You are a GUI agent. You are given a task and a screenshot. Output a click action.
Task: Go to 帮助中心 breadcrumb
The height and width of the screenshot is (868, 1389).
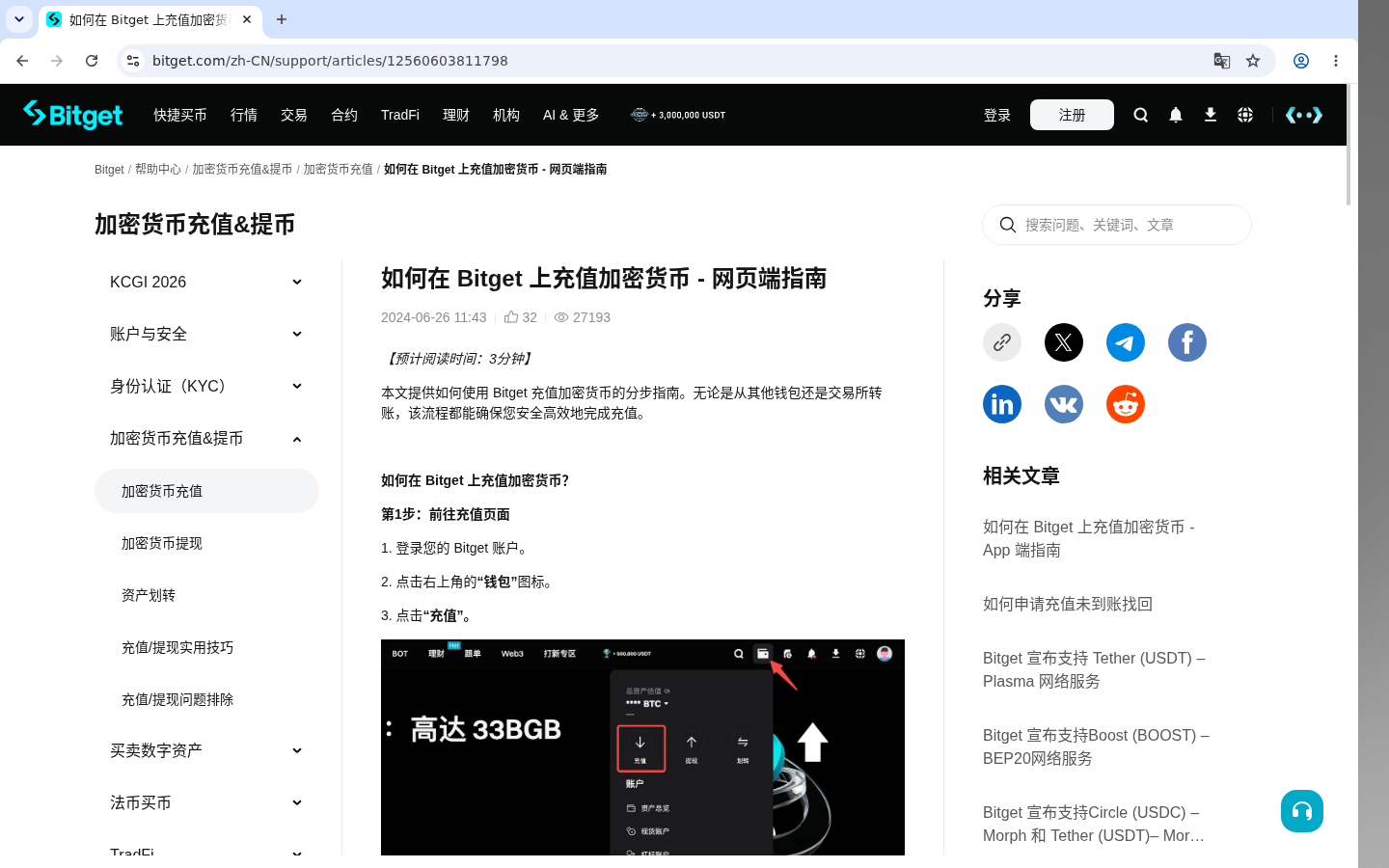click(x=158, y=169)
